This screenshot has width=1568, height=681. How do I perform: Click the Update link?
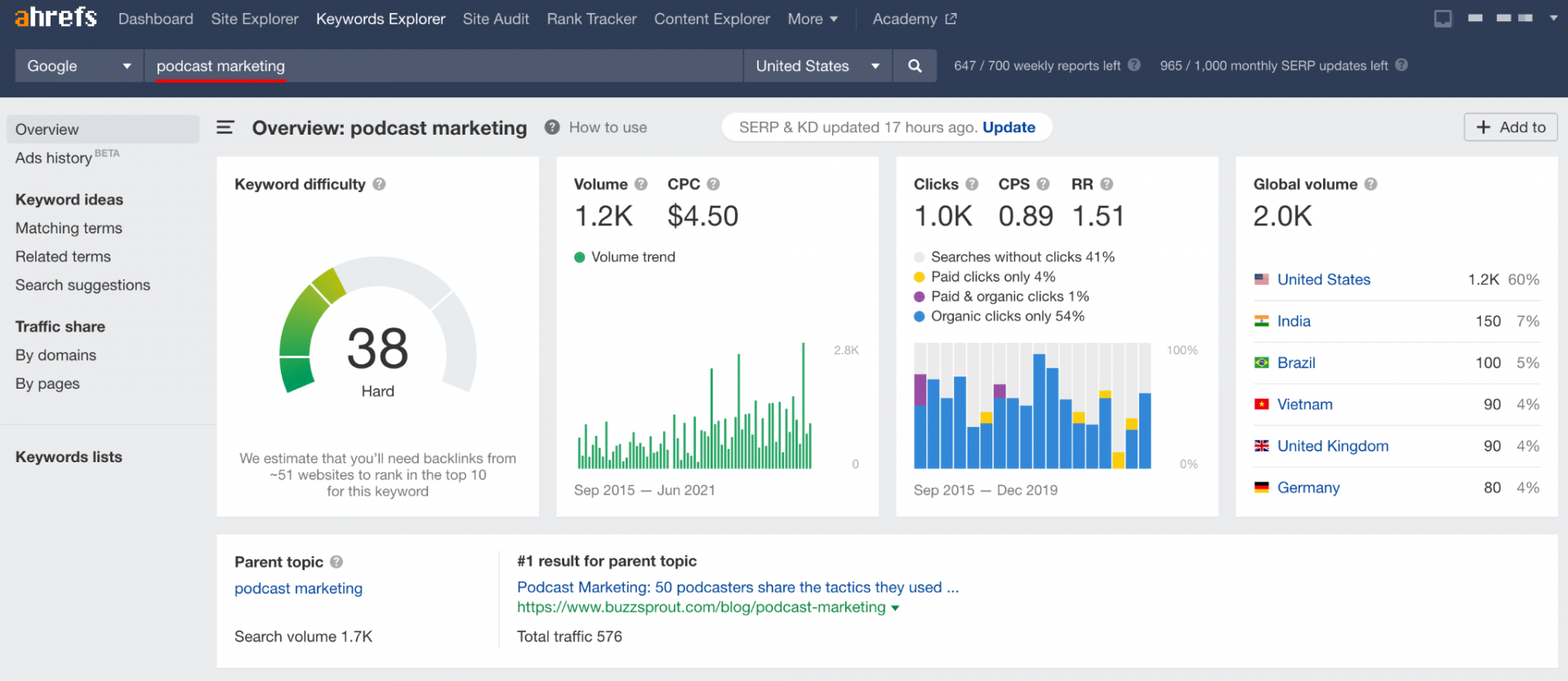(1009, 127)
